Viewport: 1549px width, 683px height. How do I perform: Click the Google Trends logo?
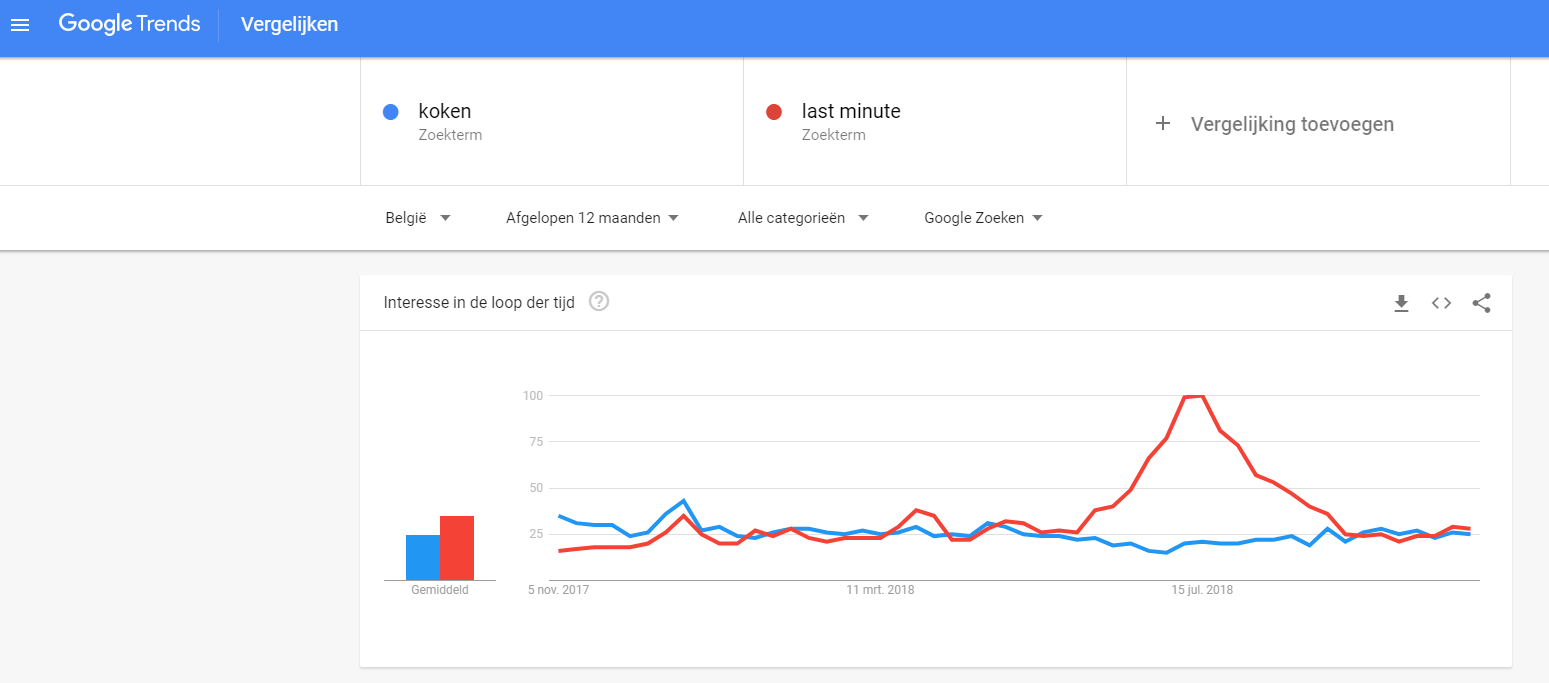(x=130, y=24)
